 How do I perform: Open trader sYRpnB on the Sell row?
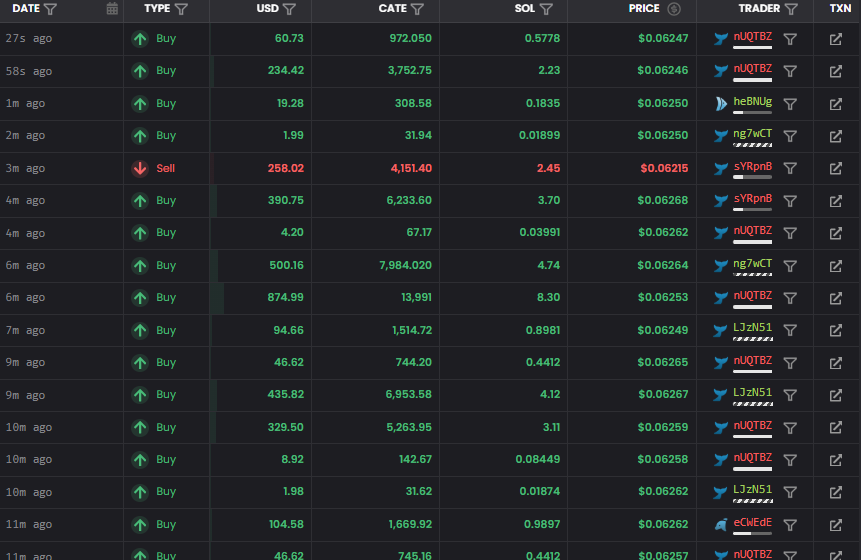pos(752,166)
